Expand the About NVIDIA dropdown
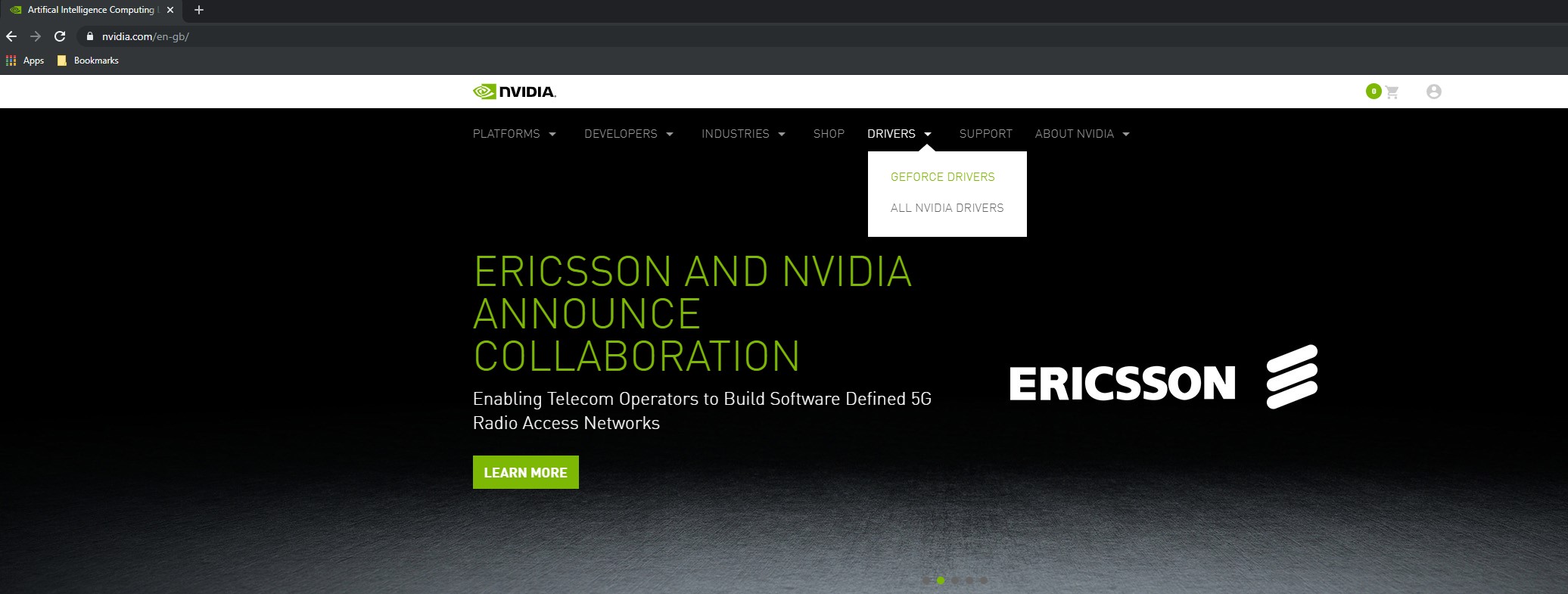The image size is (1568, 594). 1082,134
